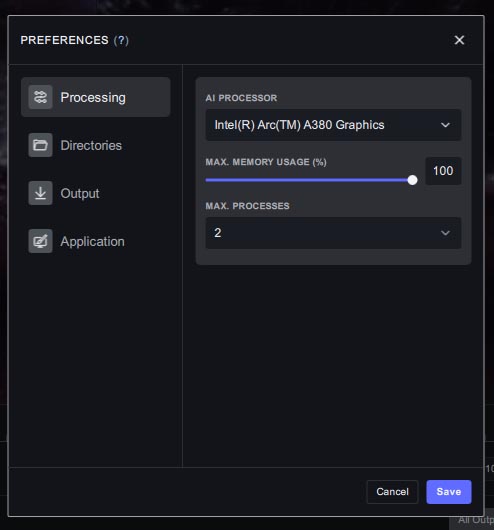Screen dimensions: 494x530
Task: Open the Output settings section
Action: (x=96, y=193)
